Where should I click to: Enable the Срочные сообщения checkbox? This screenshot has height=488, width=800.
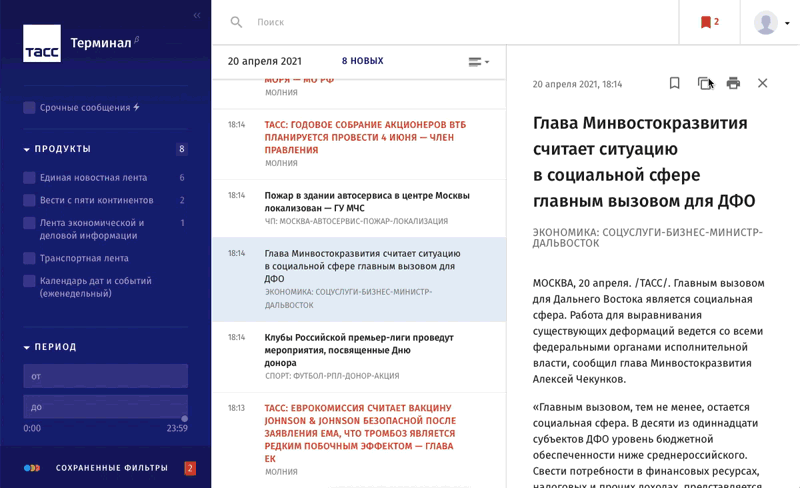(x=29, y=108)
